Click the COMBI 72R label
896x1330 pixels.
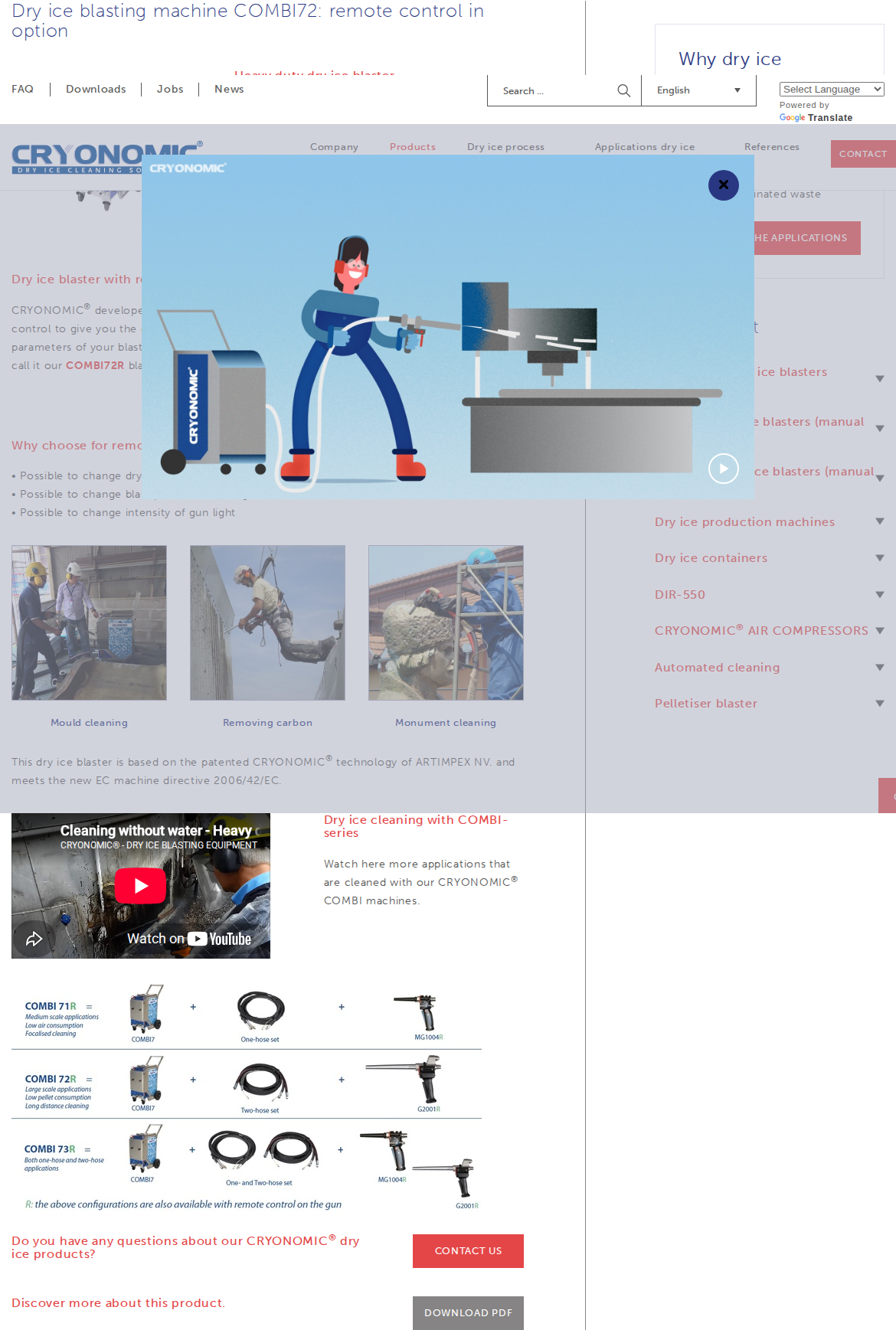coord(51,1079)
